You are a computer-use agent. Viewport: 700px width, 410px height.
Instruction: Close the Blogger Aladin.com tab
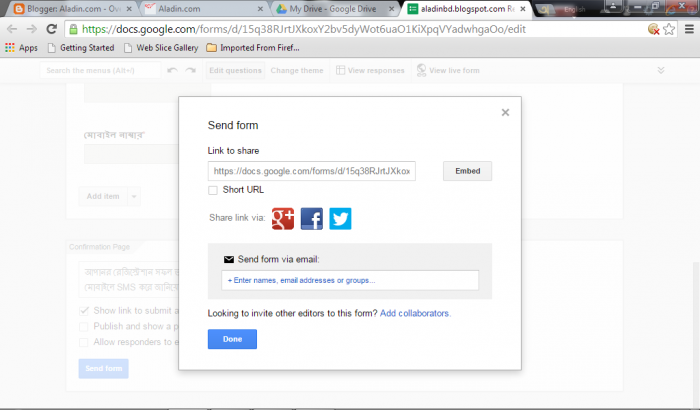(129, 8)
